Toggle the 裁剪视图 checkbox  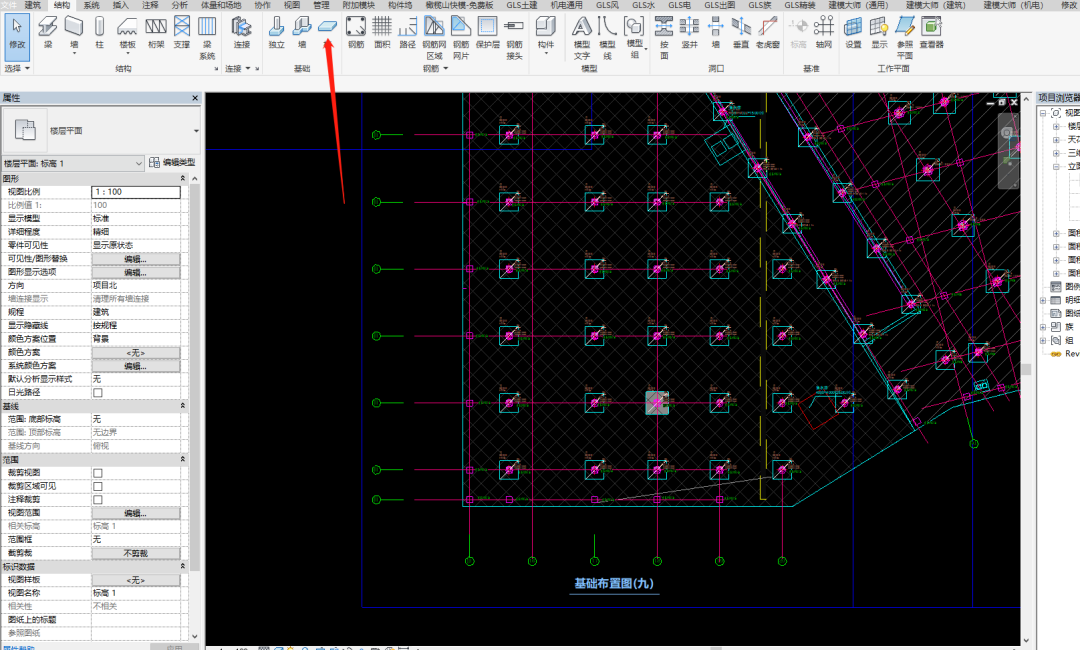pos(98,473)
